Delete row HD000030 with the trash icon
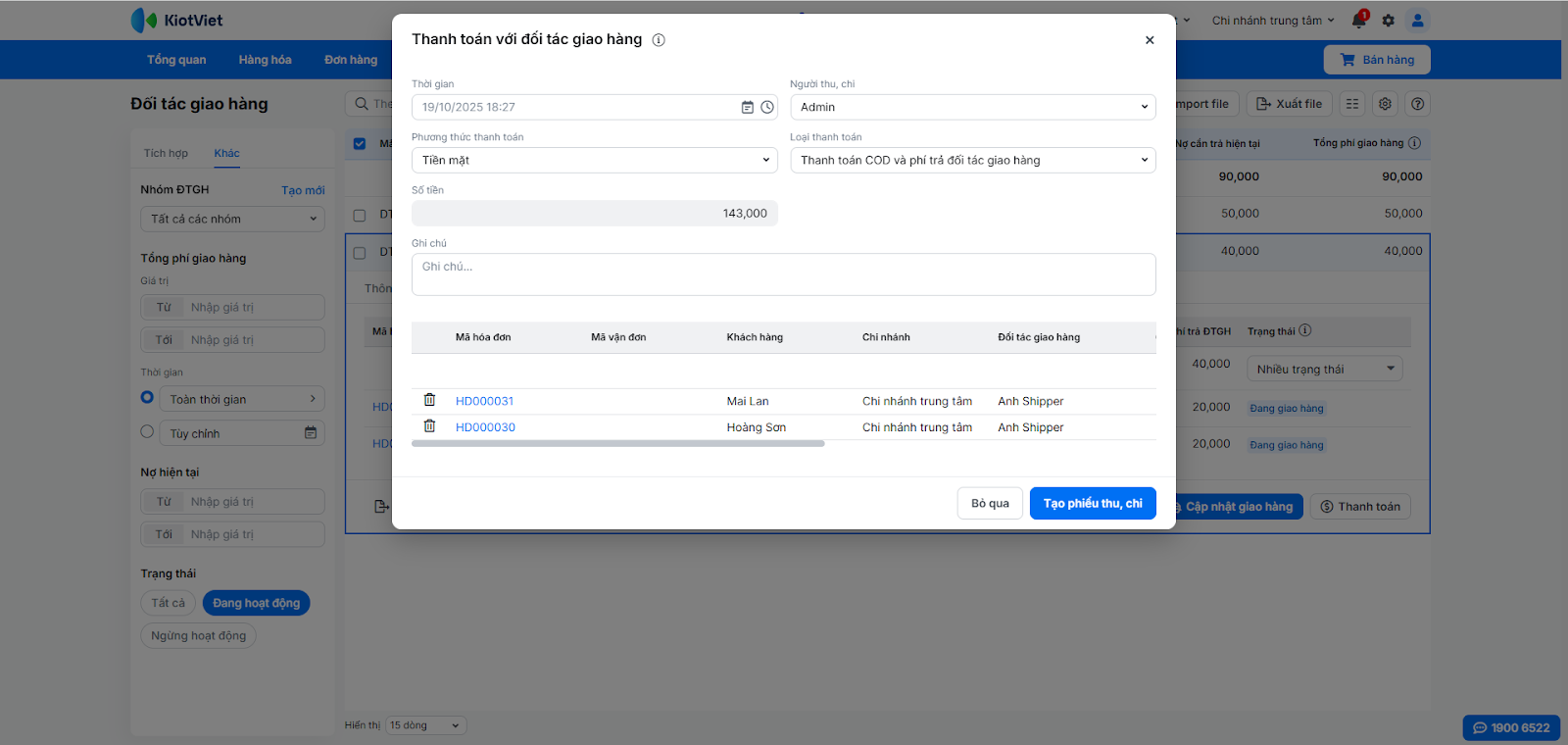1568x745 pixels. tap(429, 426)
